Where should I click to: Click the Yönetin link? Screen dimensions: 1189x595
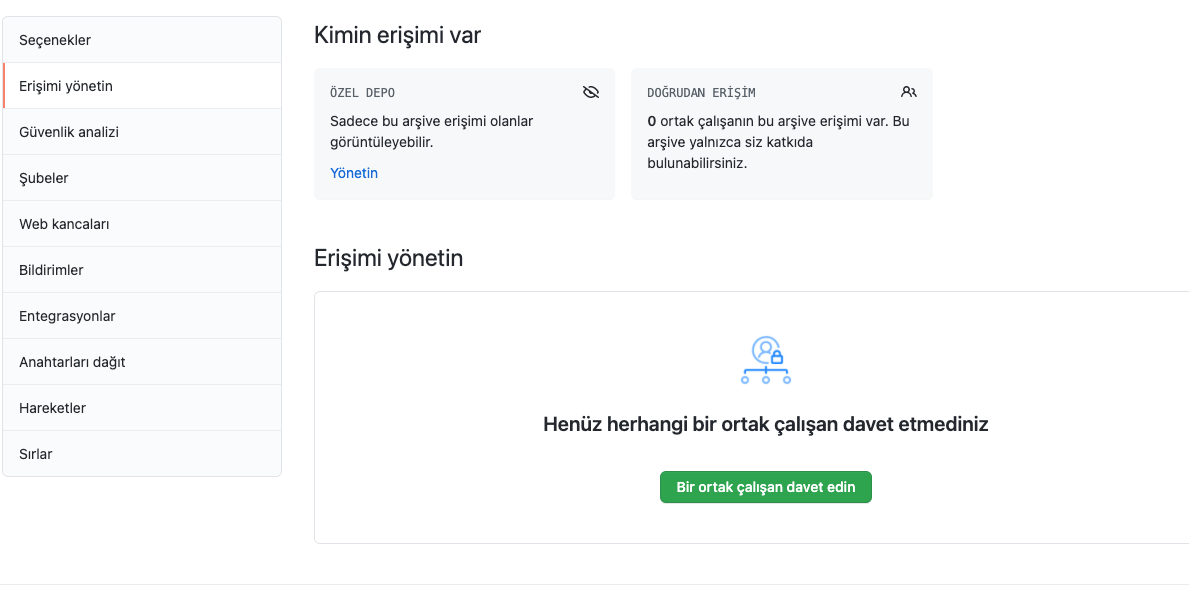tap(354, 173)
